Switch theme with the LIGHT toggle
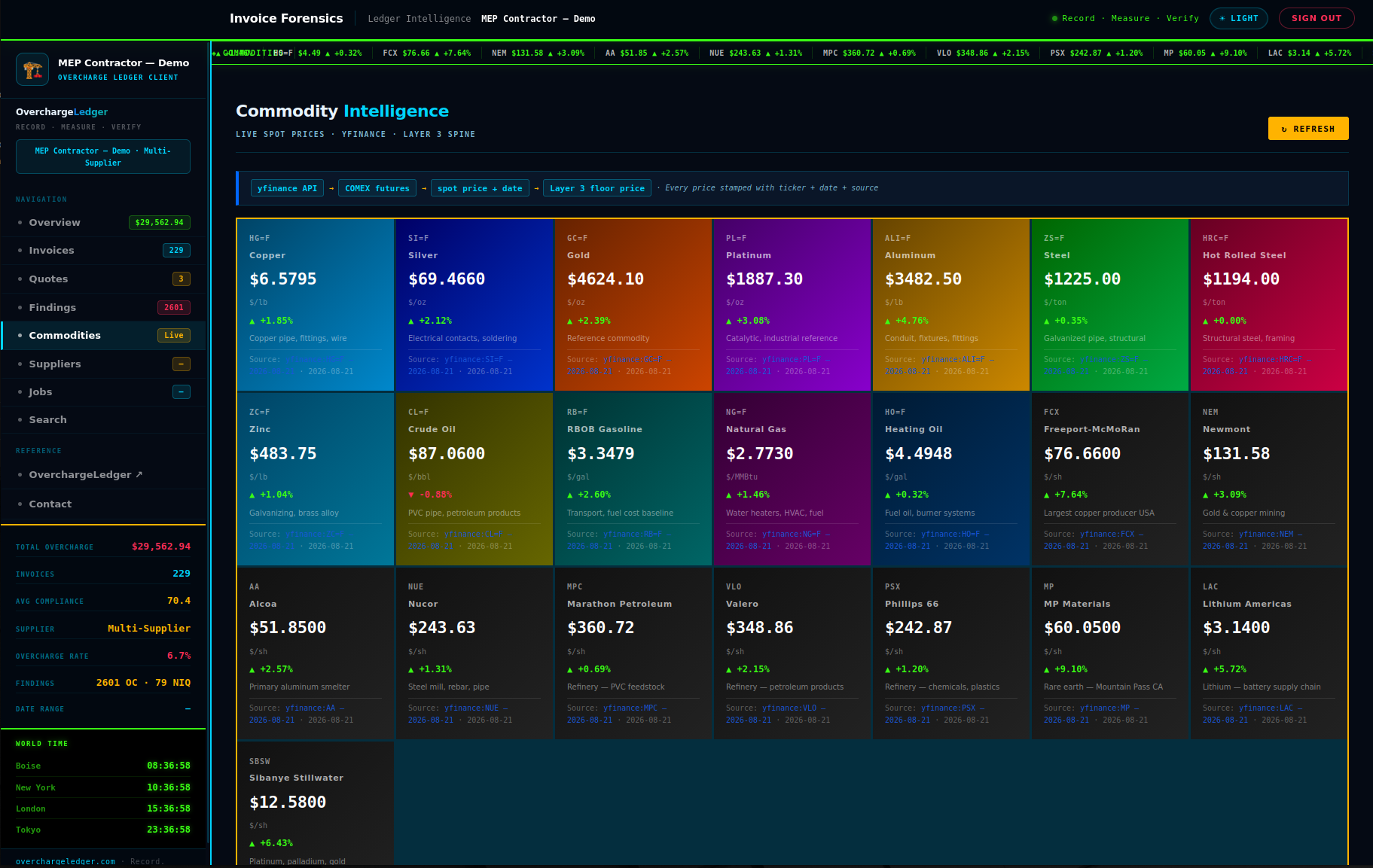Image resolution: width=1373 pixels, height=868 pixels. [x=1239, y=18]
